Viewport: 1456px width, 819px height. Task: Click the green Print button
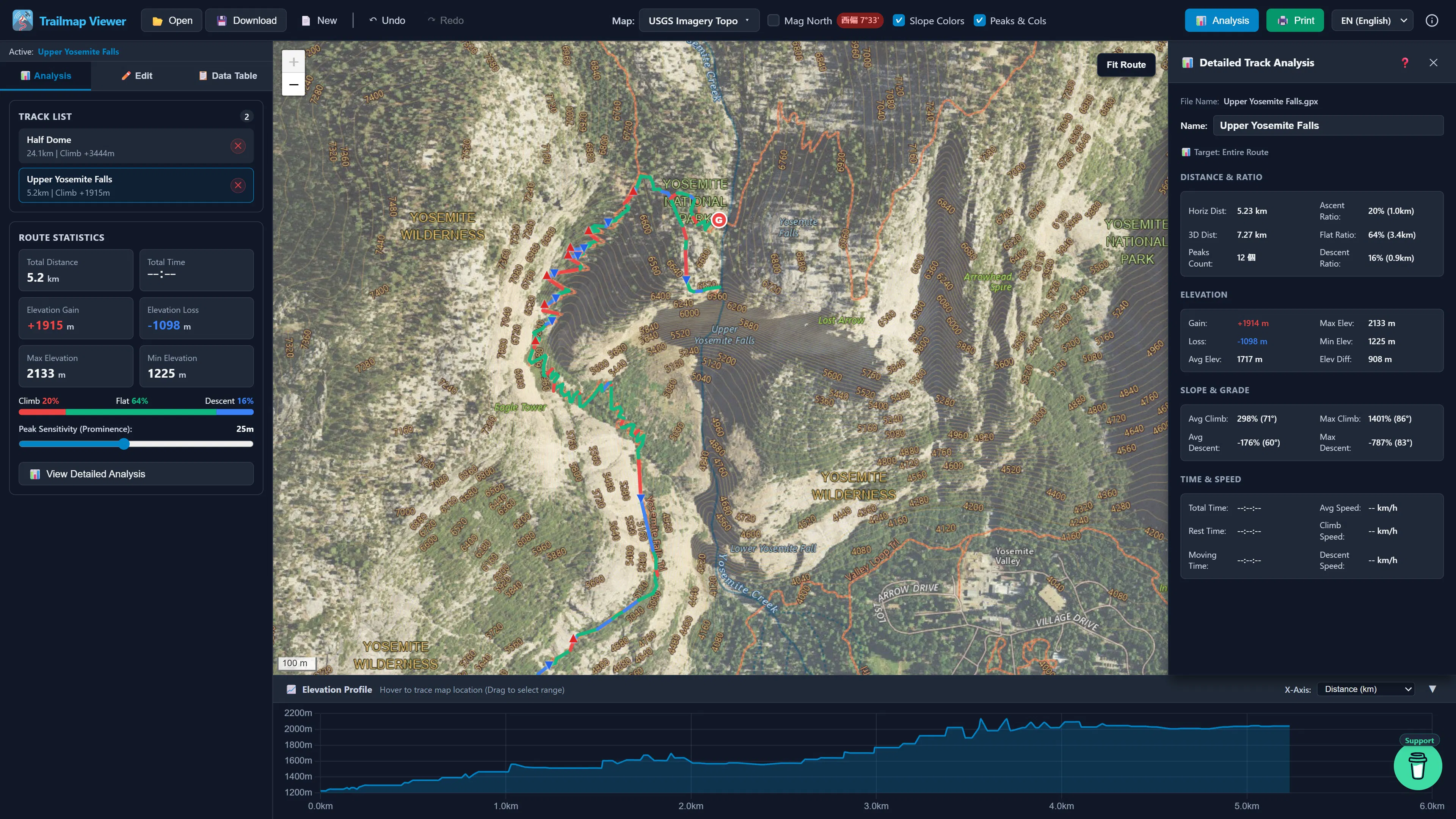(x=1295, y=20)
